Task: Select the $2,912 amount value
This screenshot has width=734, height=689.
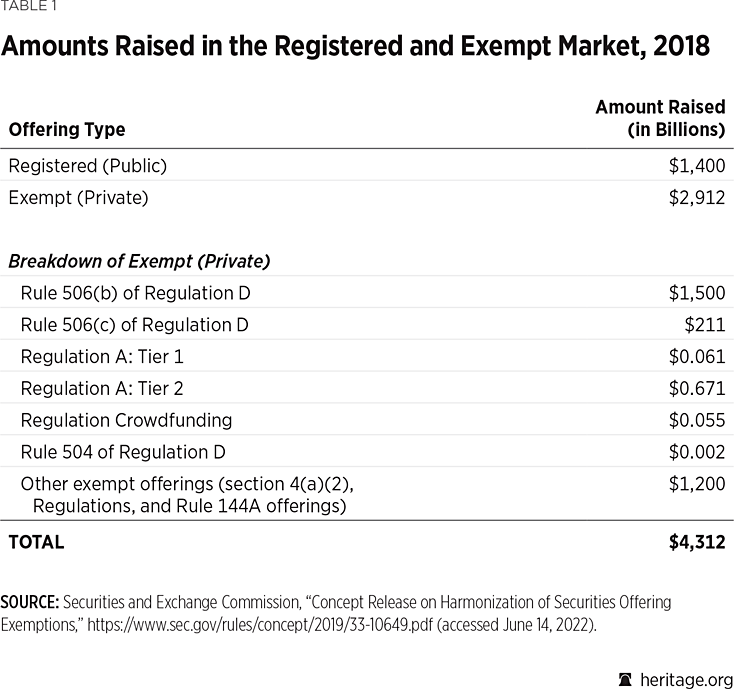Action: (x=697, y=197)
